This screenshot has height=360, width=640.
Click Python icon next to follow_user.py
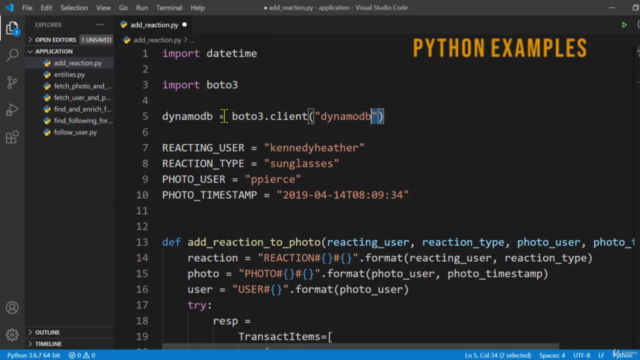[x=47, y=132]
